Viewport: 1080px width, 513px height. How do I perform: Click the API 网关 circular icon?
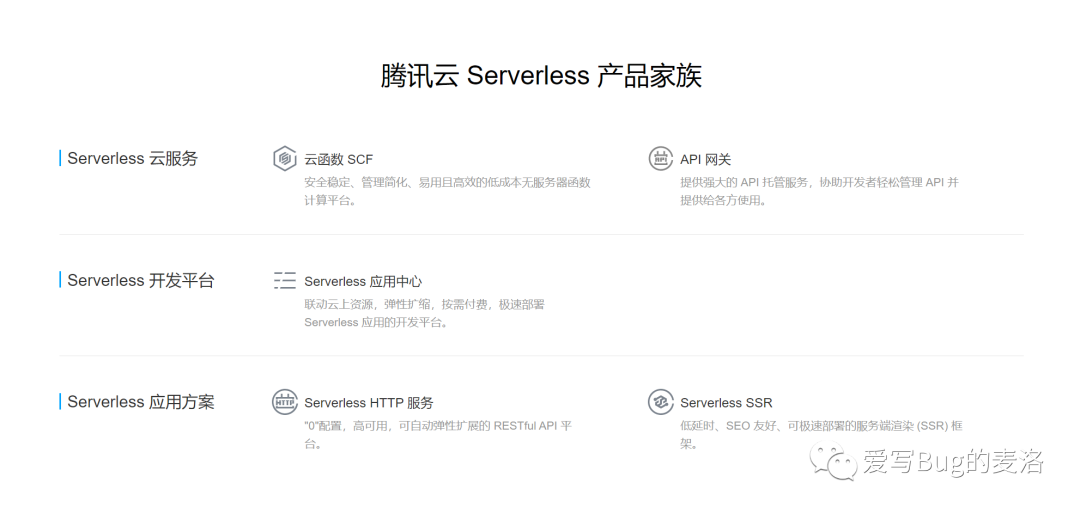[661, 158]
